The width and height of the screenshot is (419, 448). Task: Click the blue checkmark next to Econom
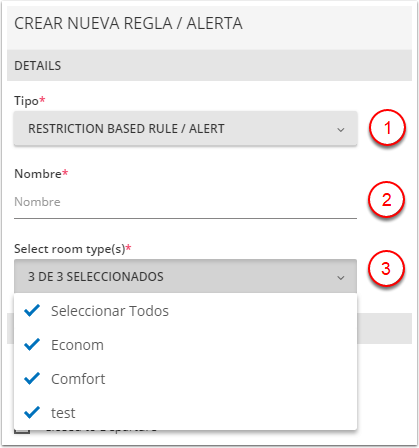(x=32, y=345)
